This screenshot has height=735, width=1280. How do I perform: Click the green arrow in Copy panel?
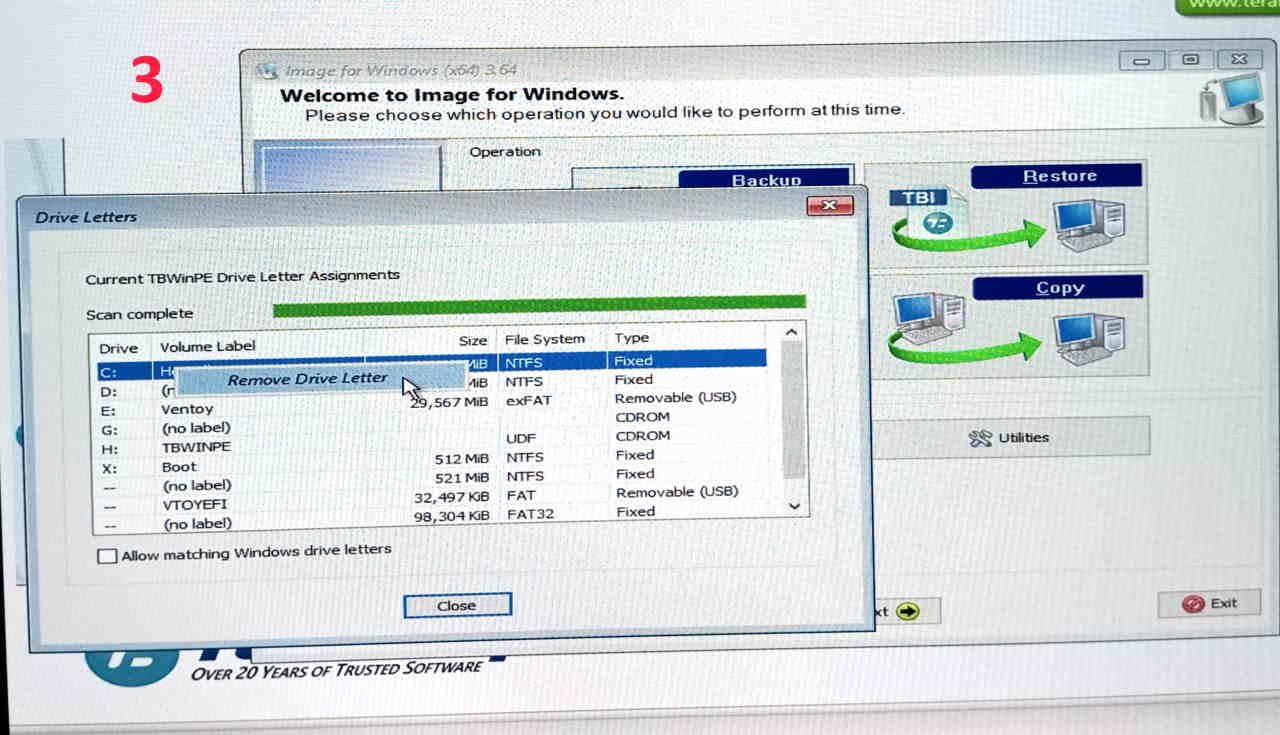click(x=965, y=348)
